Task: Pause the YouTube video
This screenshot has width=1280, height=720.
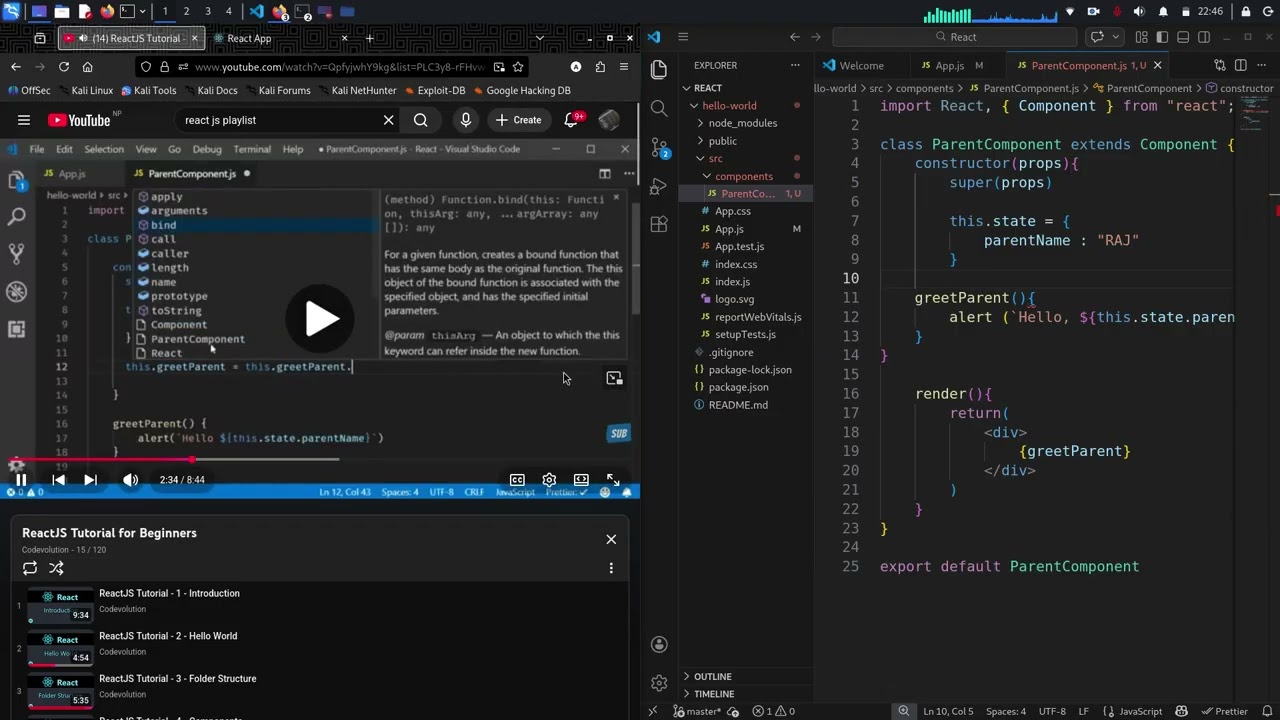Action: (20, 480)
